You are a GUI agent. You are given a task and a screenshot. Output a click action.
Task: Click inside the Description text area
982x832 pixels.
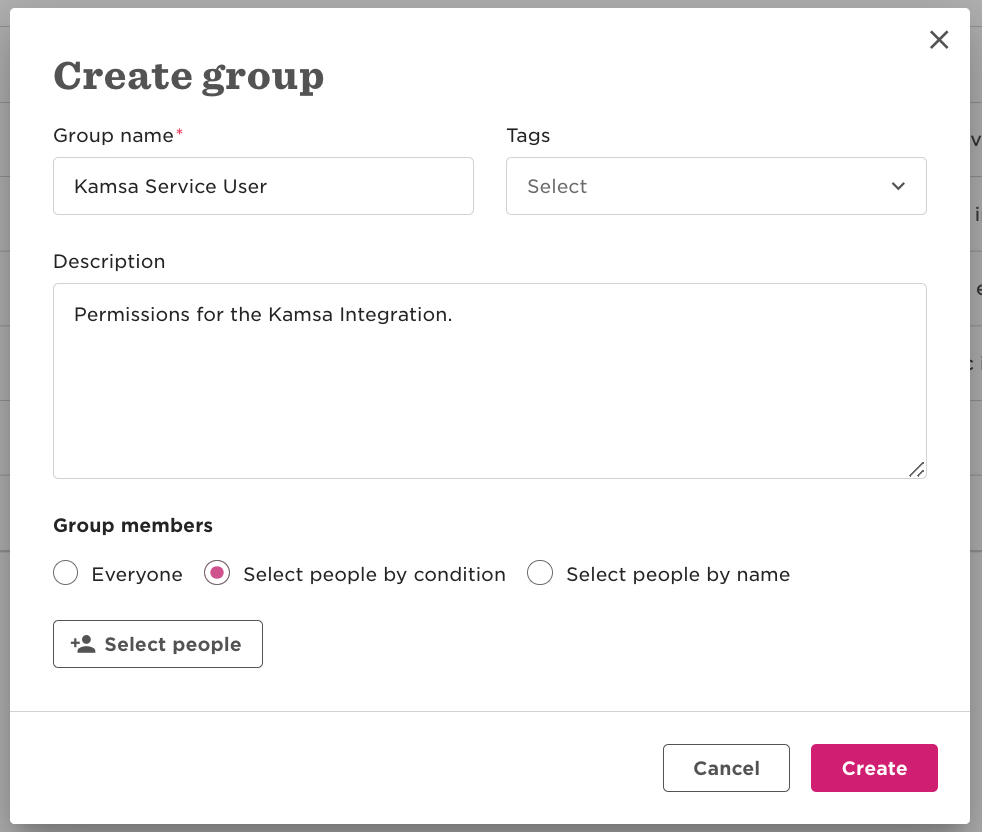pyautogui.click(x=490, y=381)
